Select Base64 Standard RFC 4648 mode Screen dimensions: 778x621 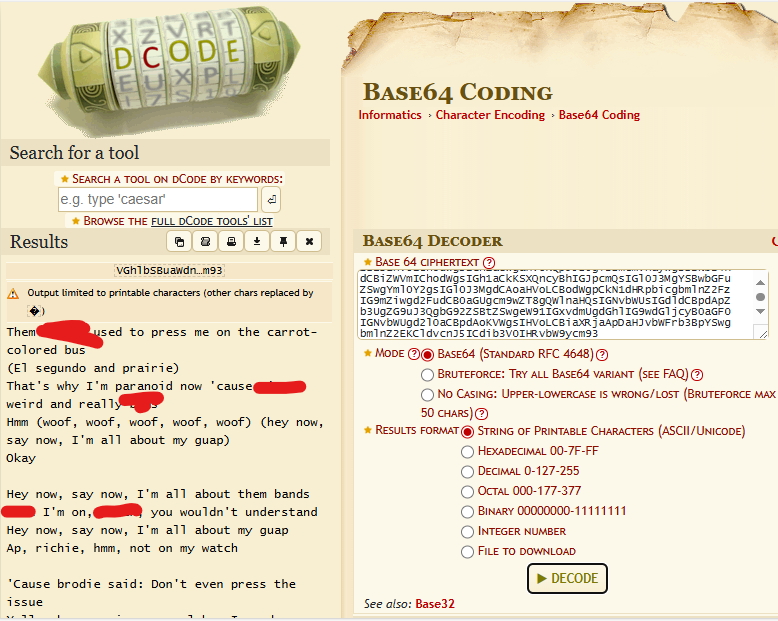click(x=427, y=355)
